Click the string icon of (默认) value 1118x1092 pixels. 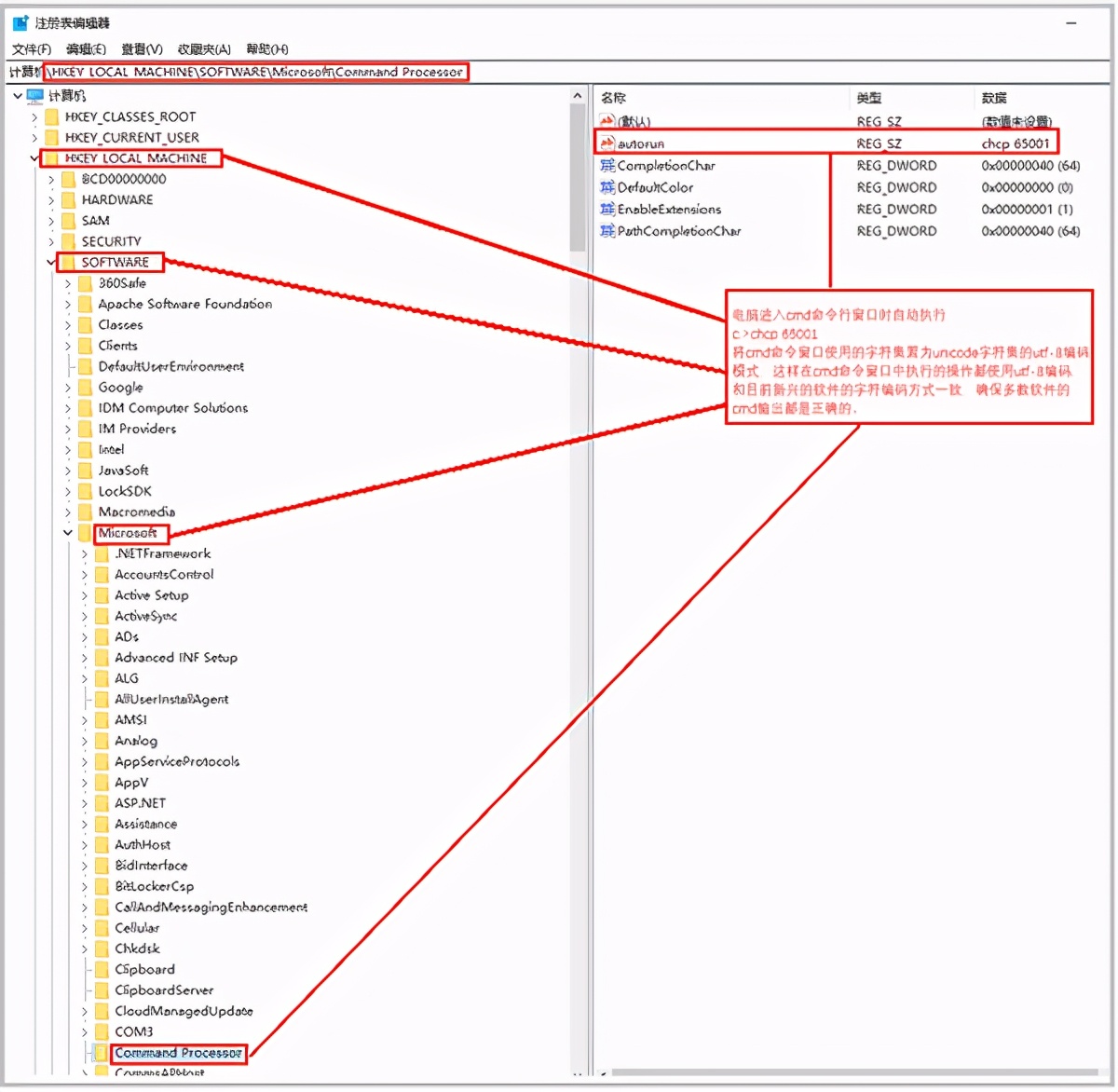click(x=607, y=122)
